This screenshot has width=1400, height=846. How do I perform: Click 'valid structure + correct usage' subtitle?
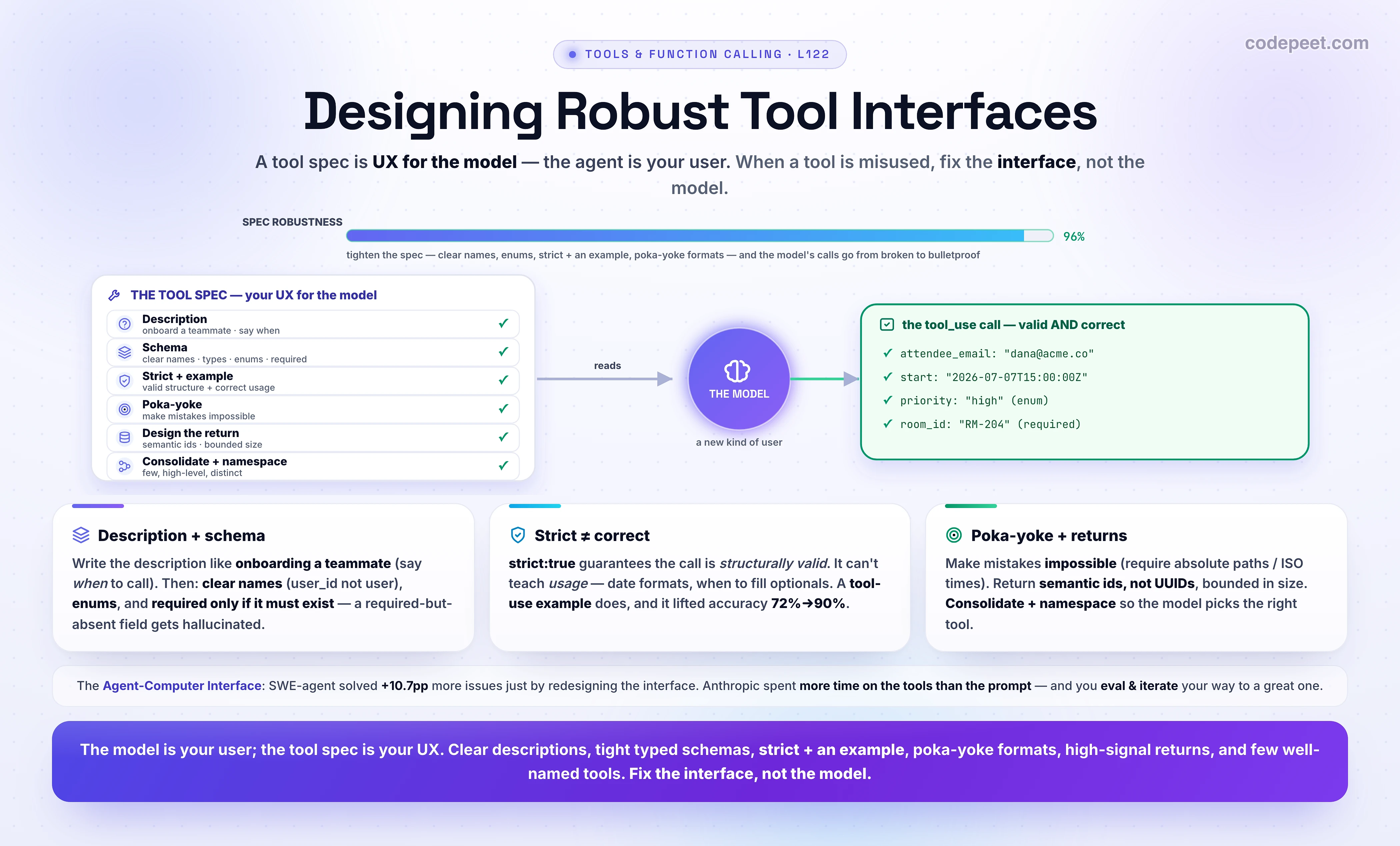point(209,387)
